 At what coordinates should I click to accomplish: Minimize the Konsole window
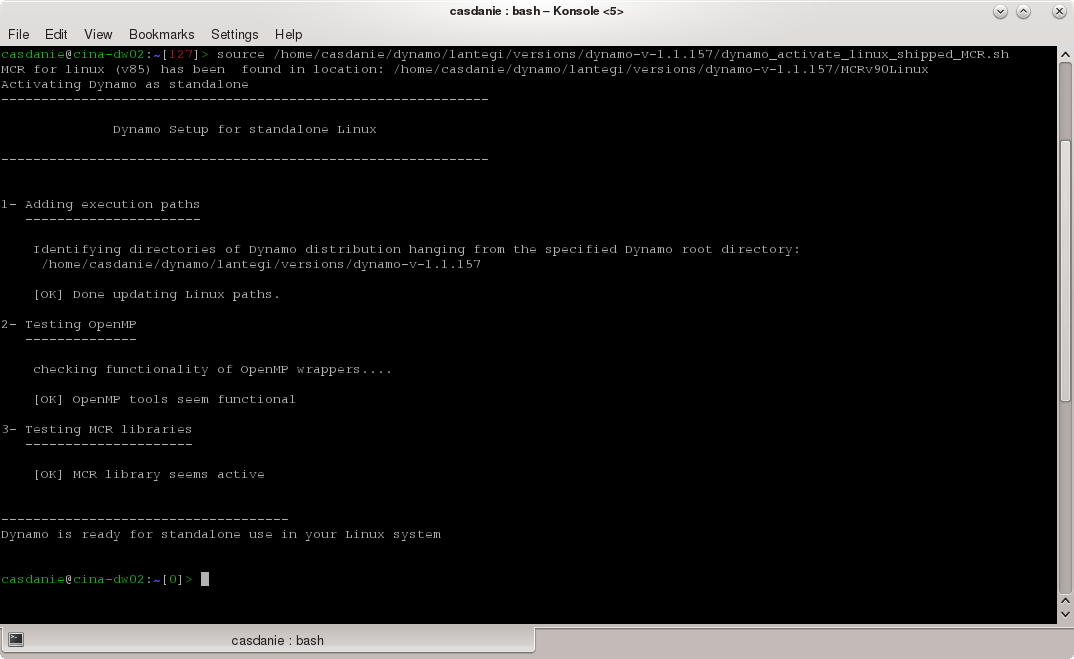click(1000, 12)
